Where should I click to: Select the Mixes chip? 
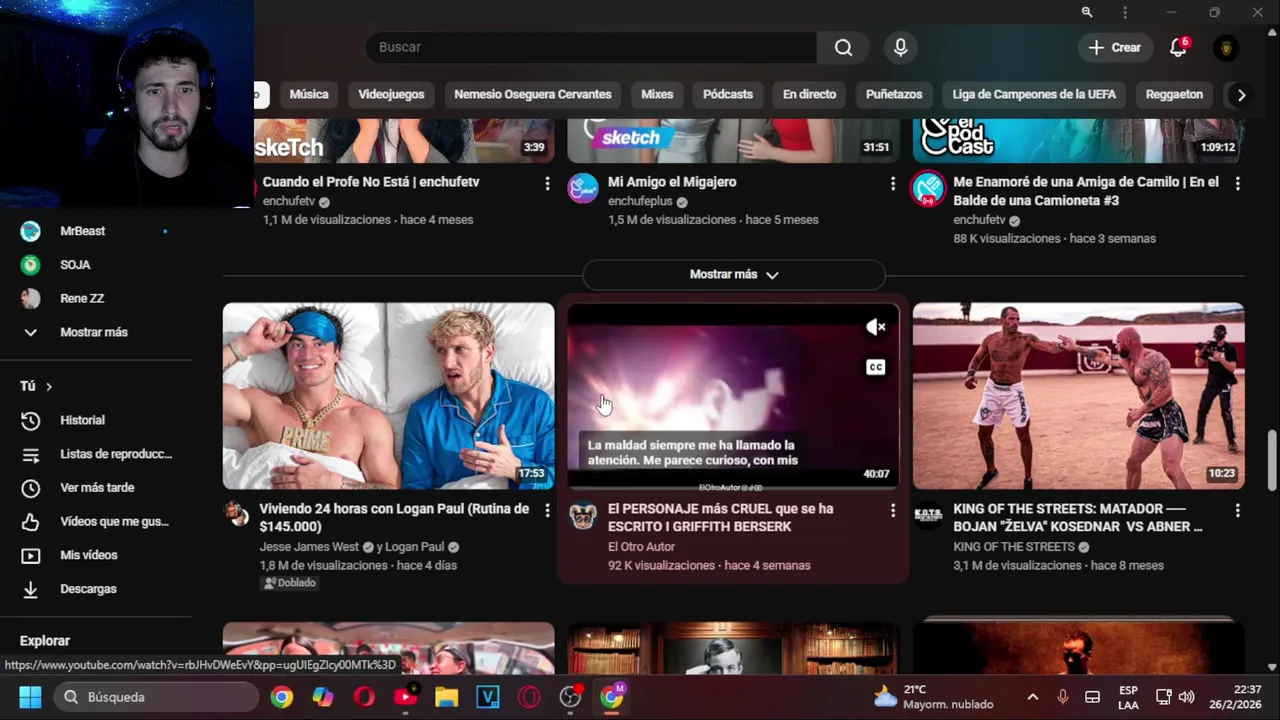pos(657,94)
